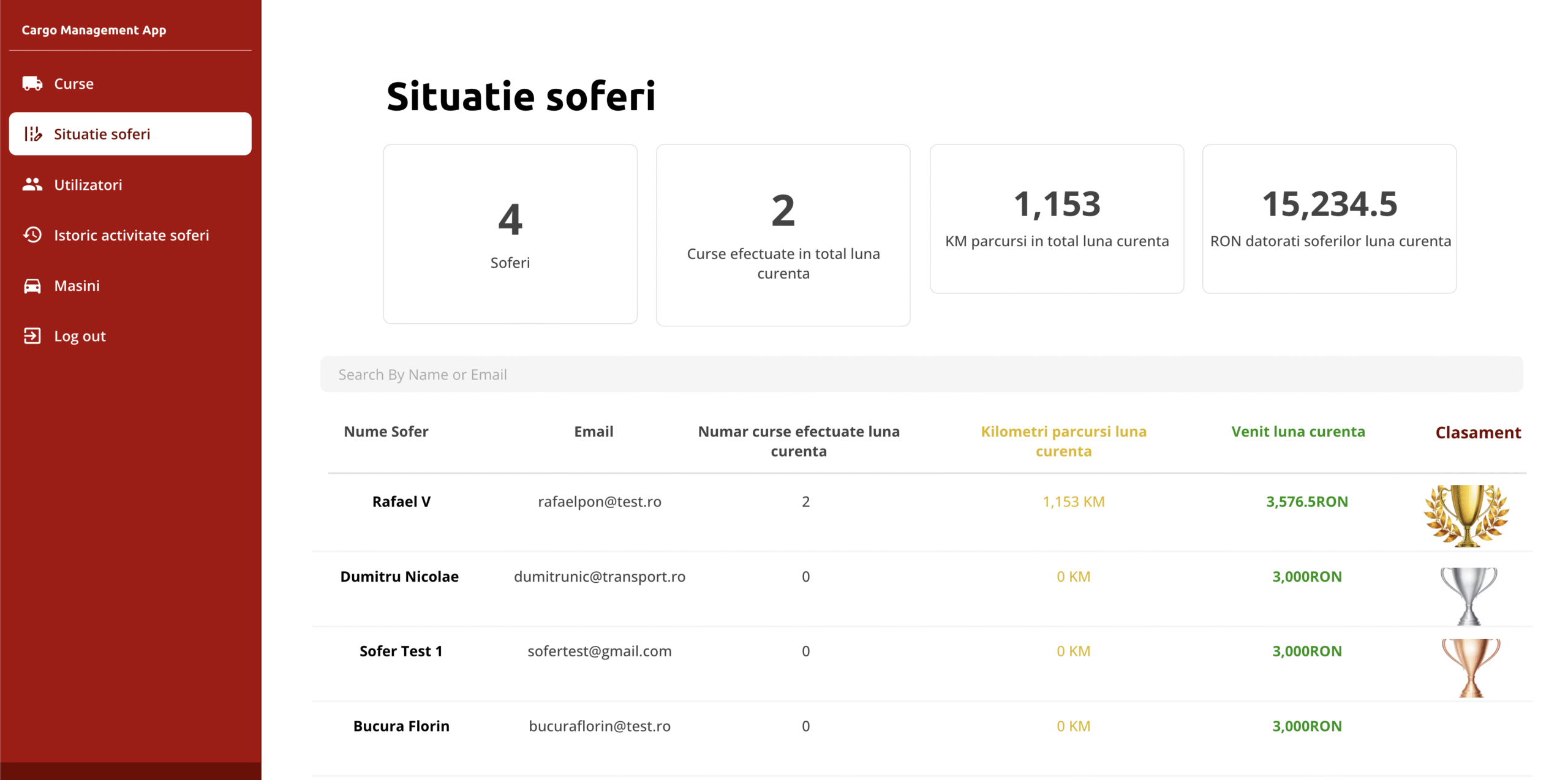Open the Masini section
This screenshot has width=1568, height=780.
click(x=77, y=285)
